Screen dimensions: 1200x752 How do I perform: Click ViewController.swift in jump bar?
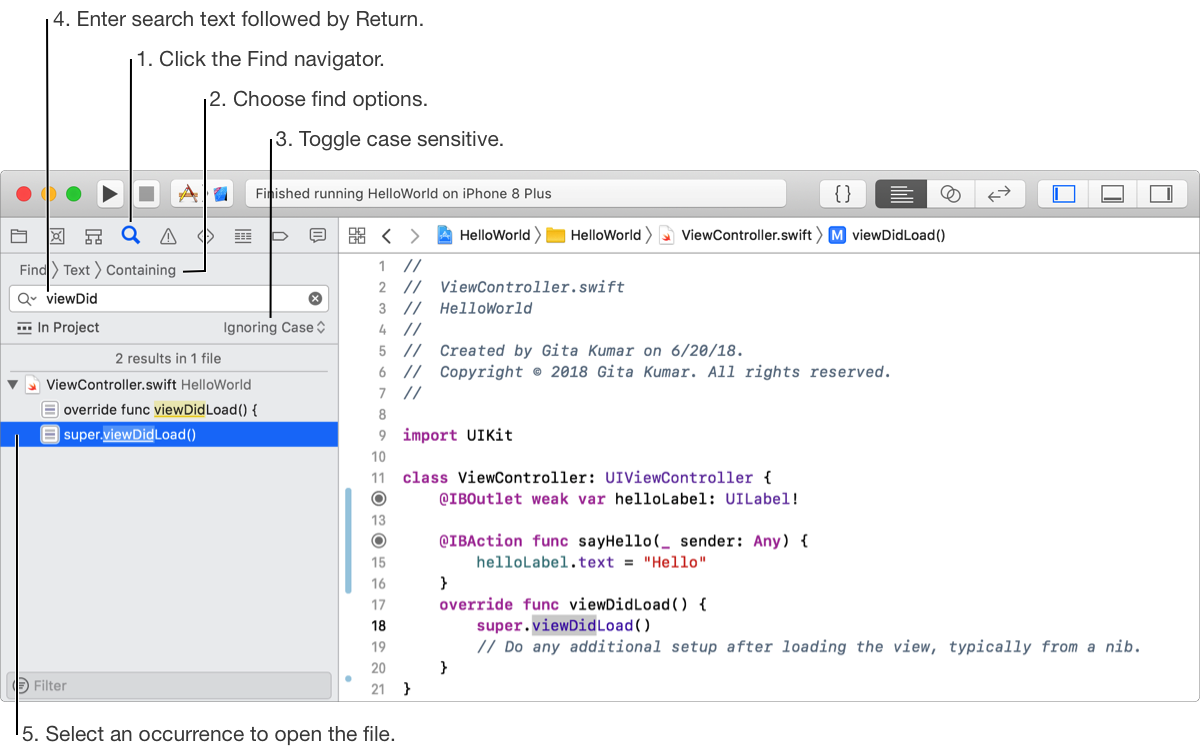click(x=735, y=236)
